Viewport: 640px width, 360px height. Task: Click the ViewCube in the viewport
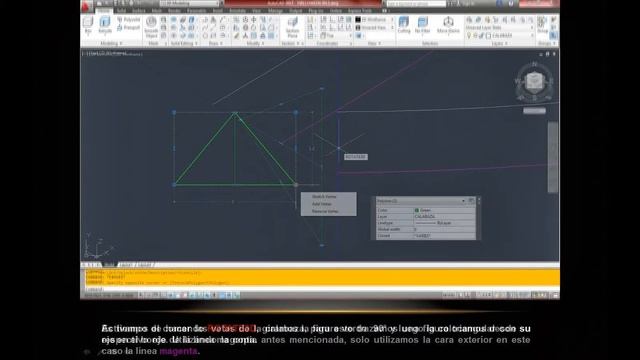coord(534,81)
